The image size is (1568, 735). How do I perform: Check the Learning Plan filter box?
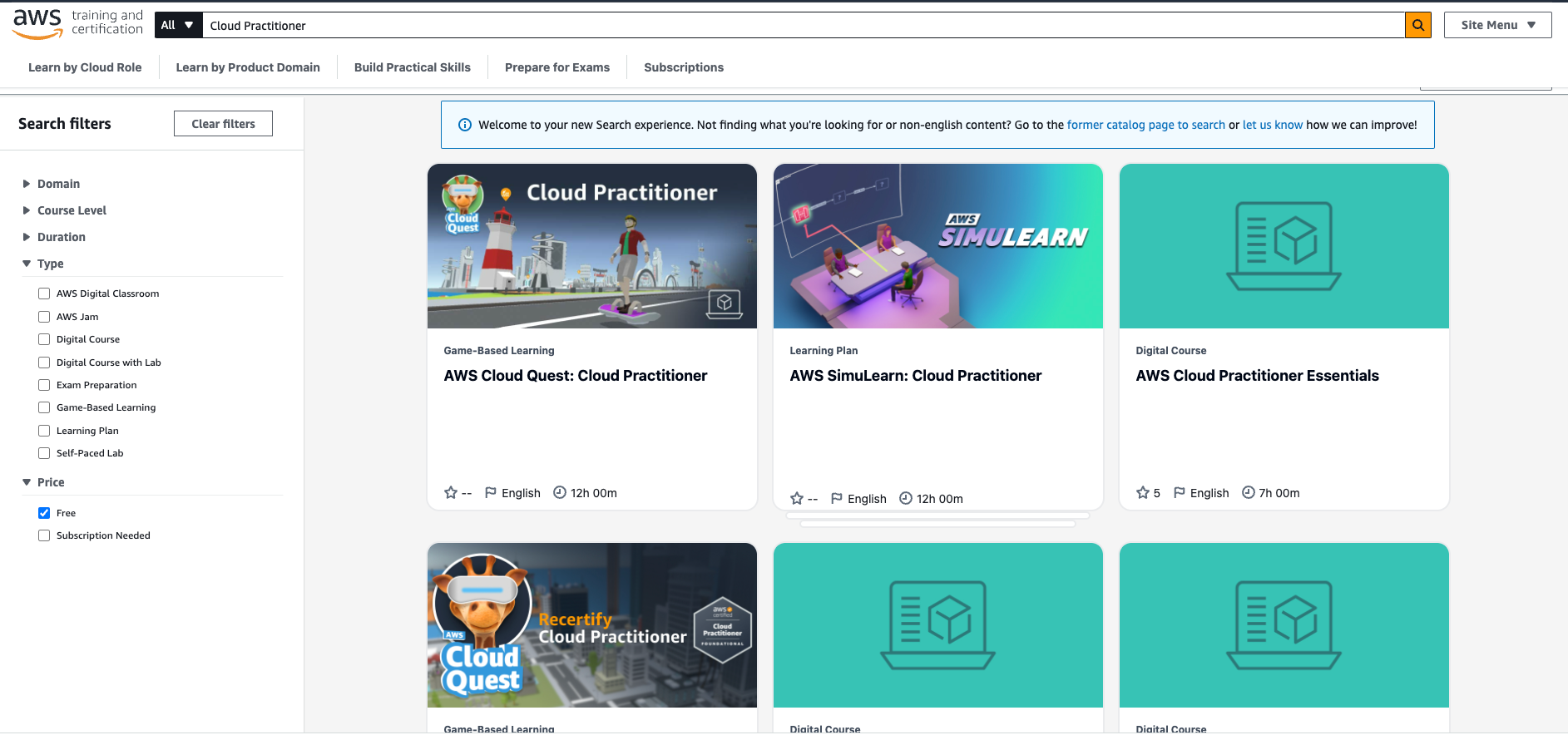[44, 431]
